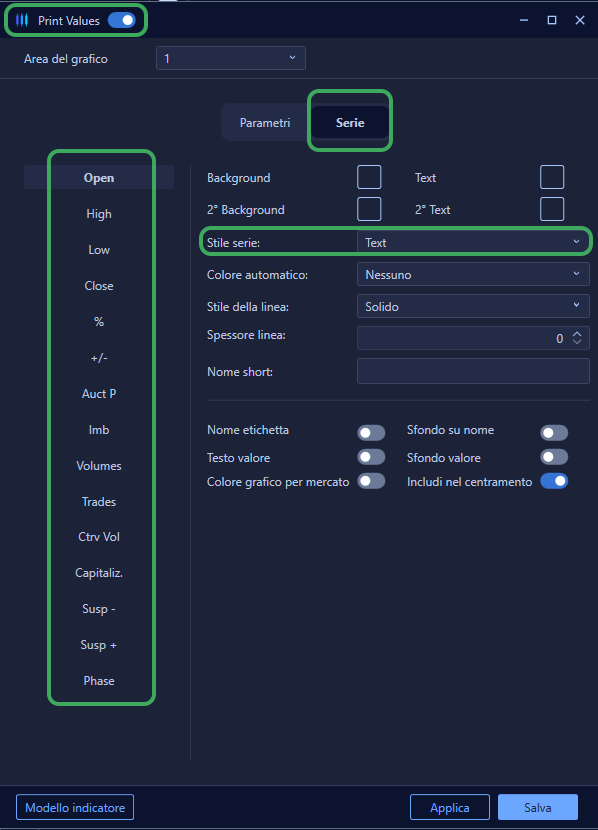Click the Applica button
This screenshot has width=598, height=830.
point(449,807)
